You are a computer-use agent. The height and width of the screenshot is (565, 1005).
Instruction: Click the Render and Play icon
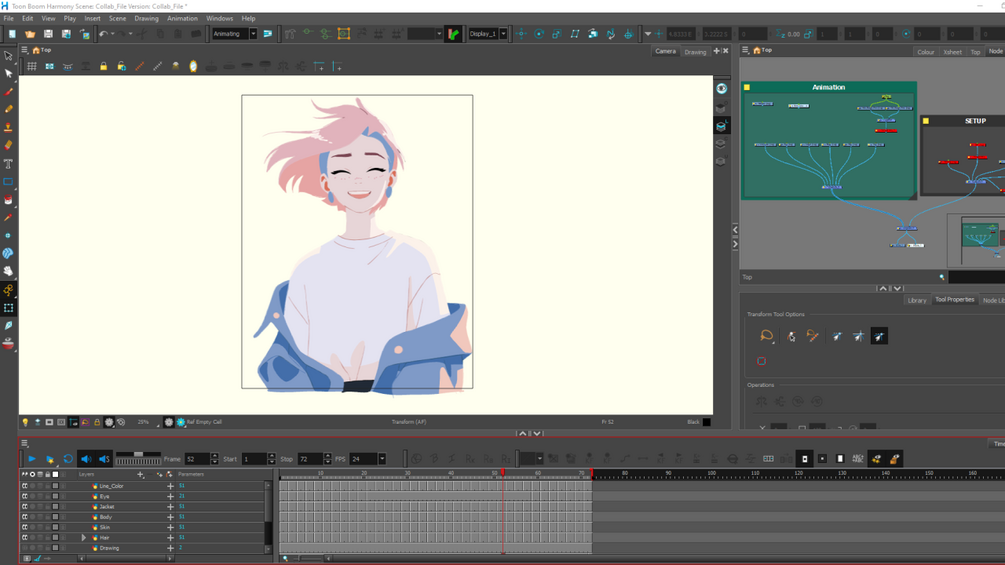point(49,459)
